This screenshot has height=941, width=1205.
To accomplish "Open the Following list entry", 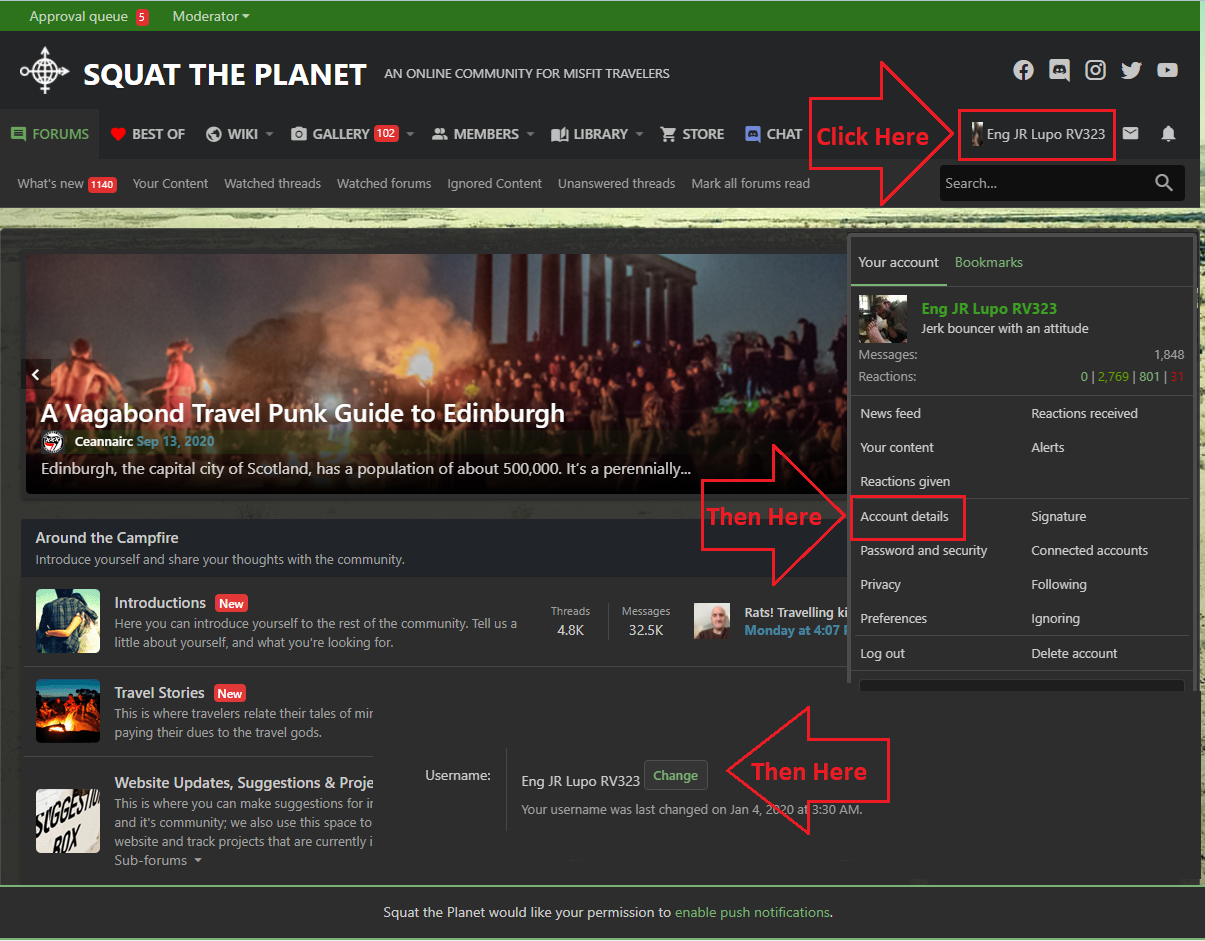I will [x=1058, y=584].
